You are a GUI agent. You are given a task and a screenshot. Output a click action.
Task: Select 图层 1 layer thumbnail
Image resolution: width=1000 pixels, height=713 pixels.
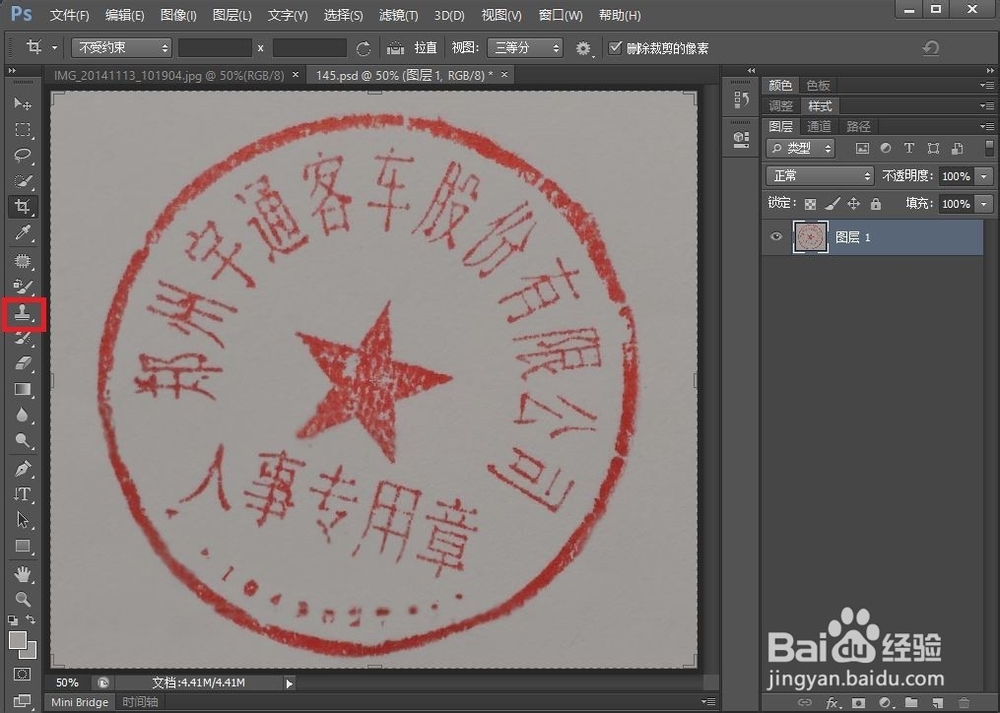[x=810, y=237]
